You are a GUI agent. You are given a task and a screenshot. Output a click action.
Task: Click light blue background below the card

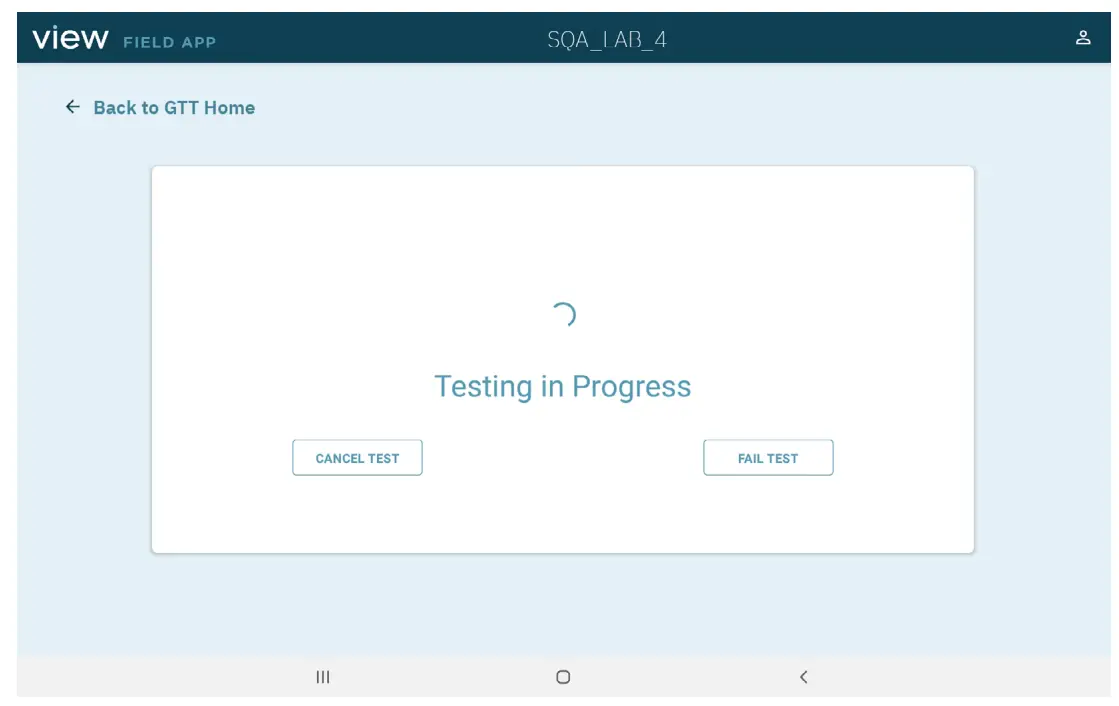coord(563,605)
